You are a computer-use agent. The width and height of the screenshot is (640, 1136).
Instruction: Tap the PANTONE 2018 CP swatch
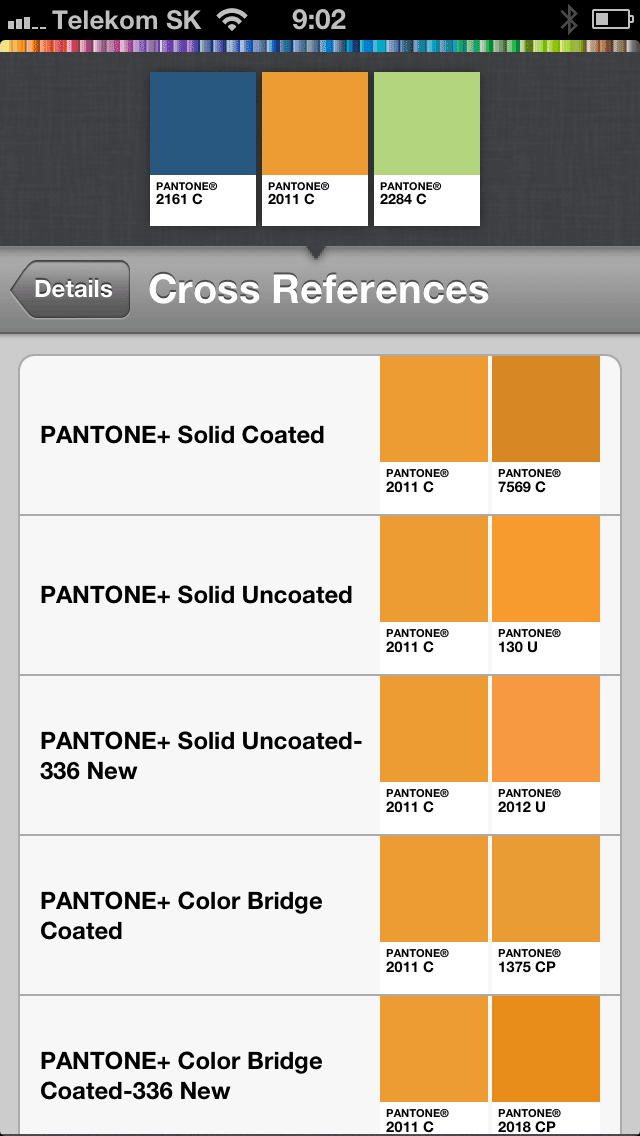pyautogui.click(x=546, y=1062)
